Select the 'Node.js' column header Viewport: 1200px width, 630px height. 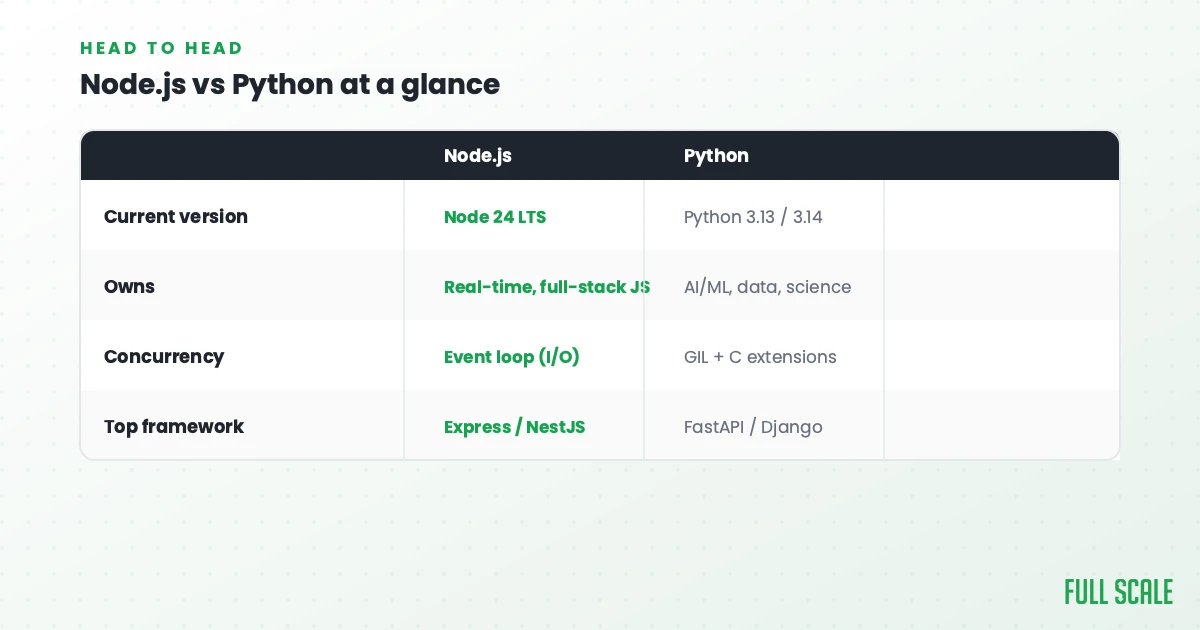pyautogui.click(x=478, y=156)
